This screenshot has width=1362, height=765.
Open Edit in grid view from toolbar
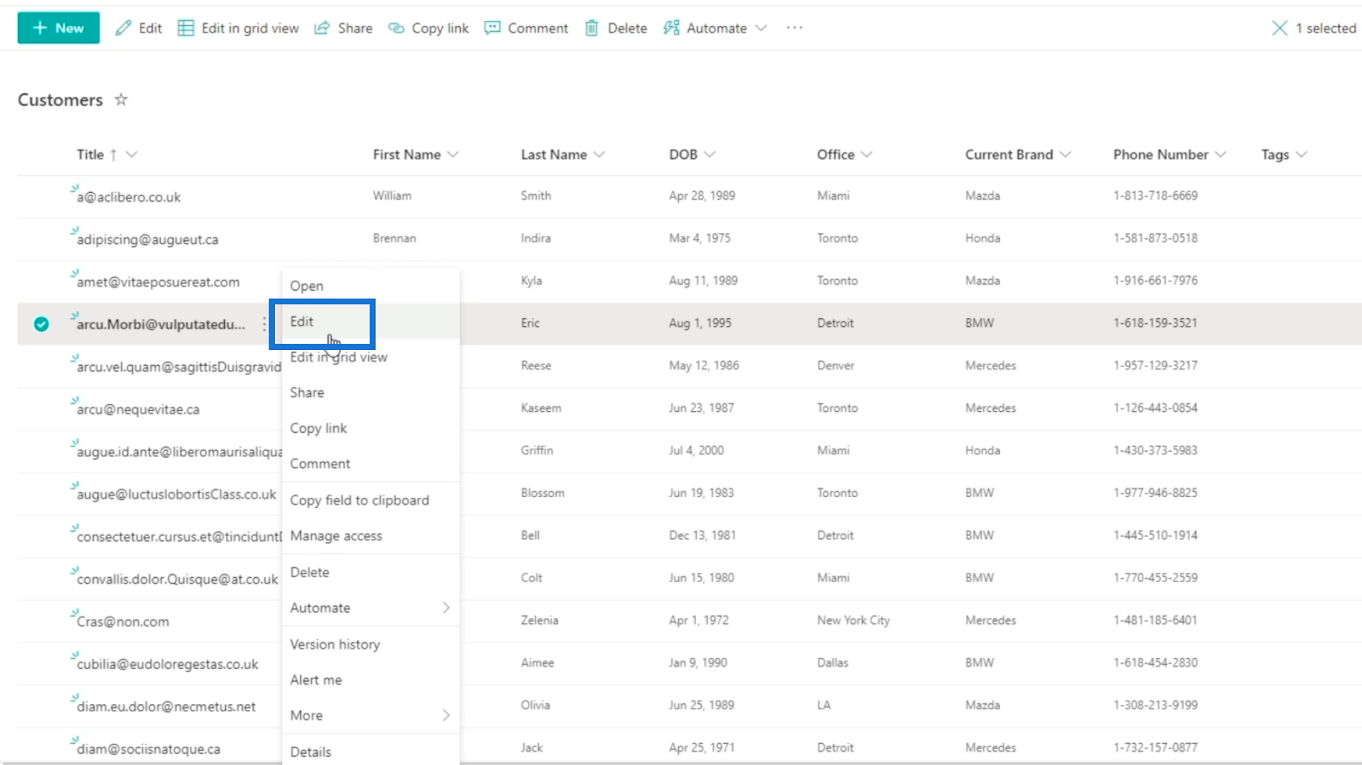coord(238,28)
